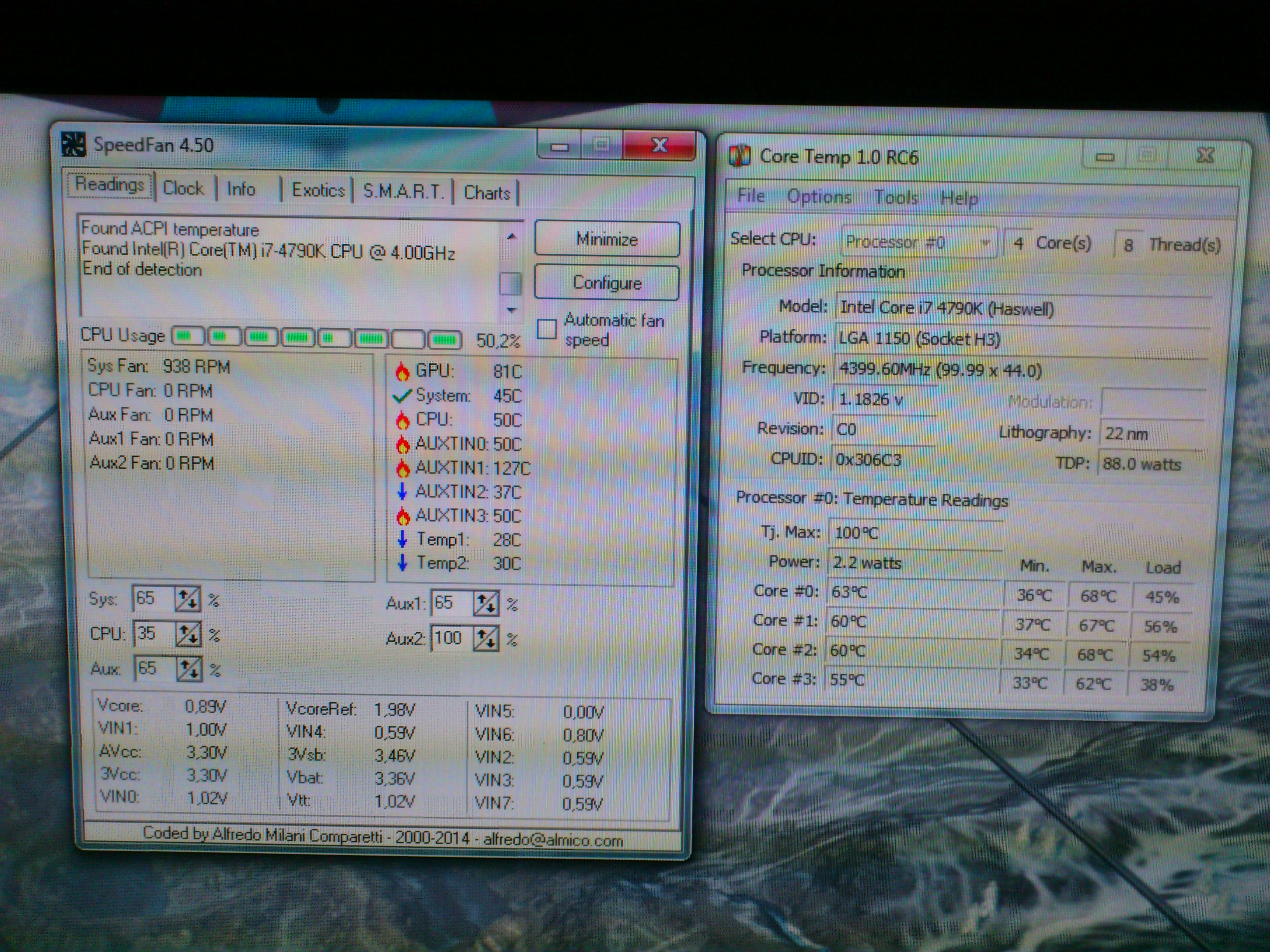Toggle the Automatic fan speed checkbox
The width and height of the screenshot is (1270, 952).
547,329
